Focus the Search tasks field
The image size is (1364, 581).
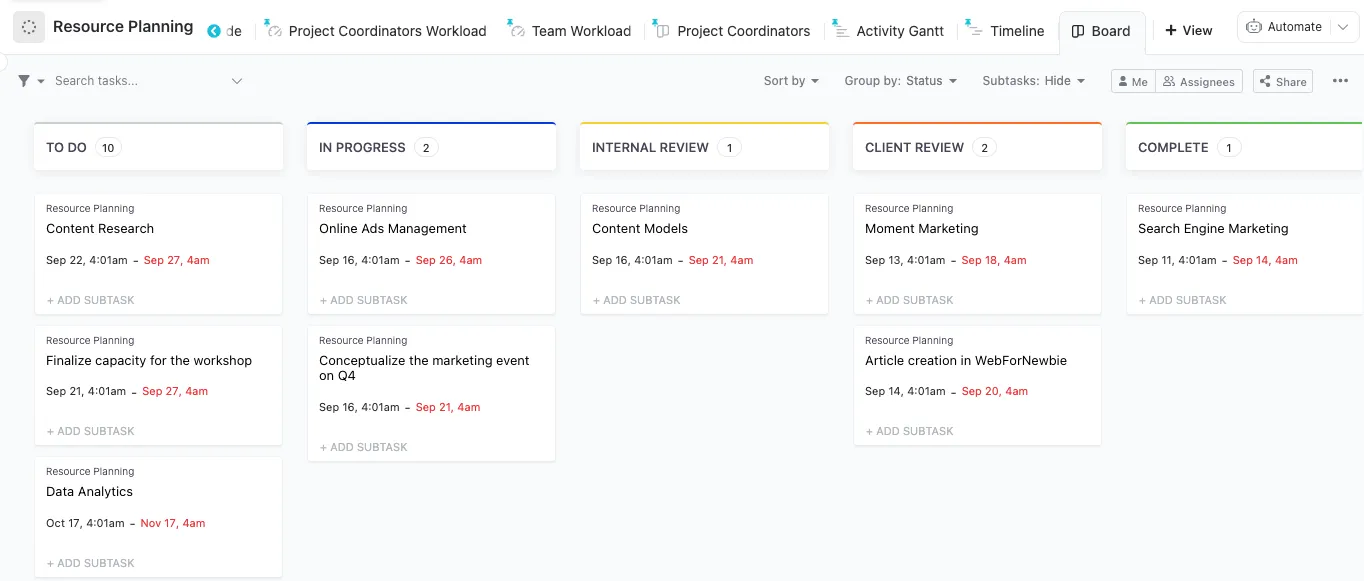(x=140, y=81)
